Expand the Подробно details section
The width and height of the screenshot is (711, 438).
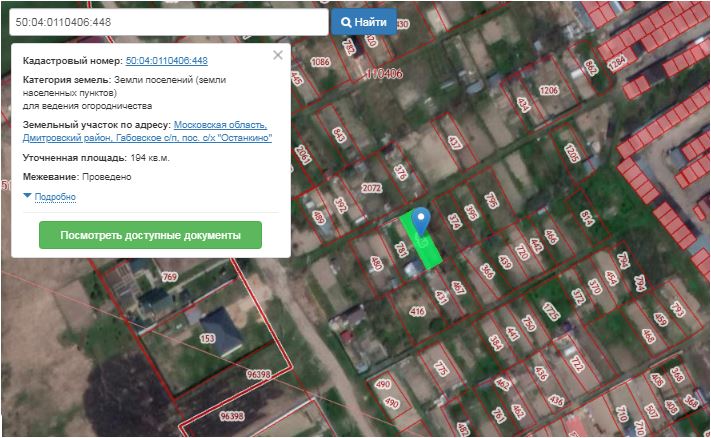point(55,197)
